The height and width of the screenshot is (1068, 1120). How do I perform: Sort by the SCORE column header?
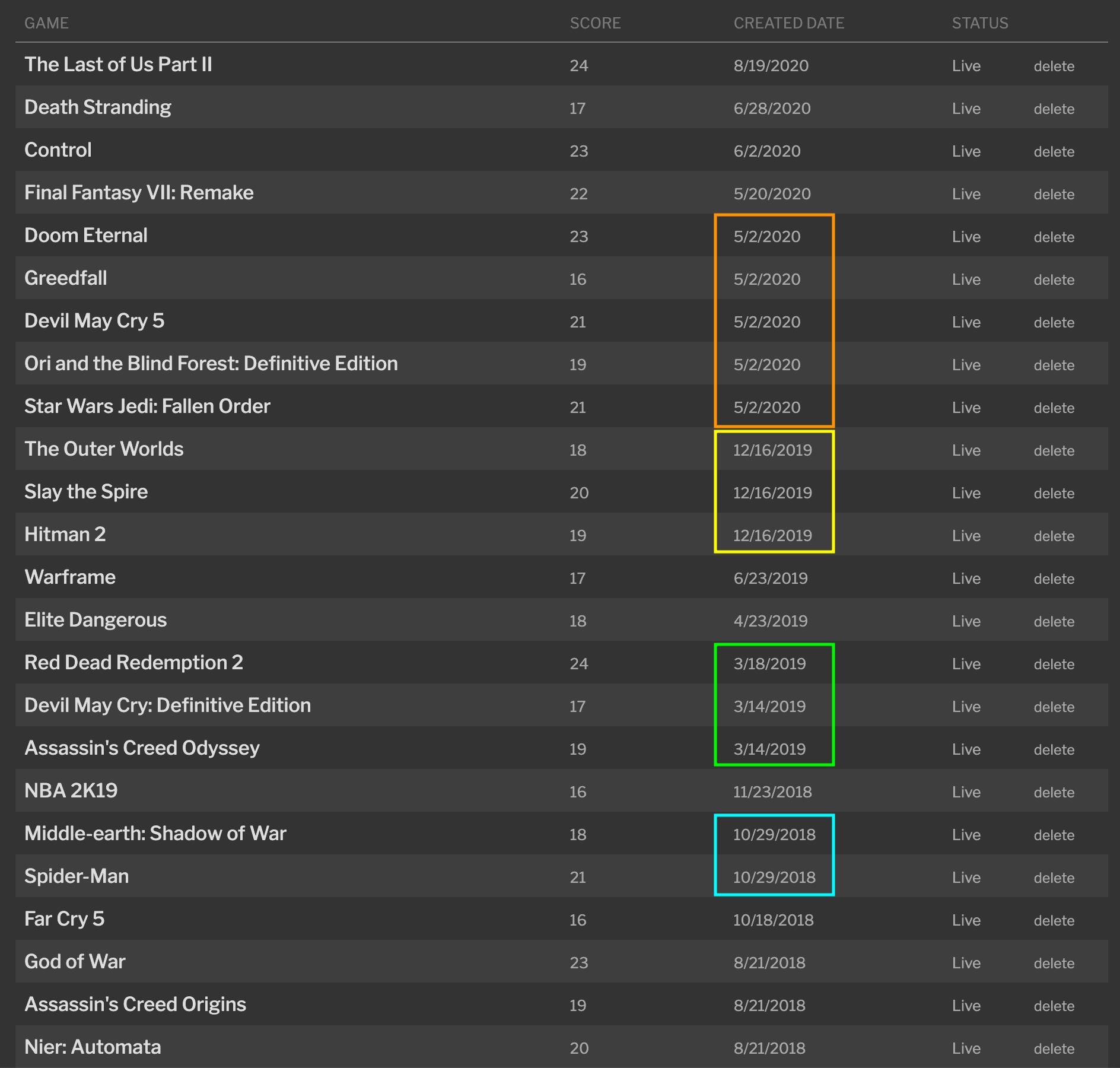coord(595,23)
